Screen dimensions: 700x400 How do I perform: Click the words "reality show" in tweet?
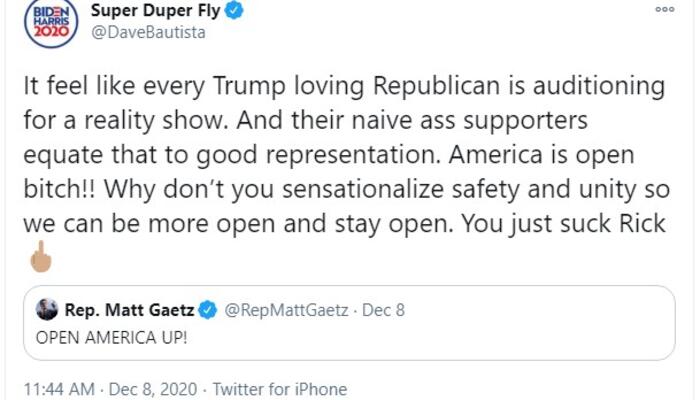tap(127, 121)
